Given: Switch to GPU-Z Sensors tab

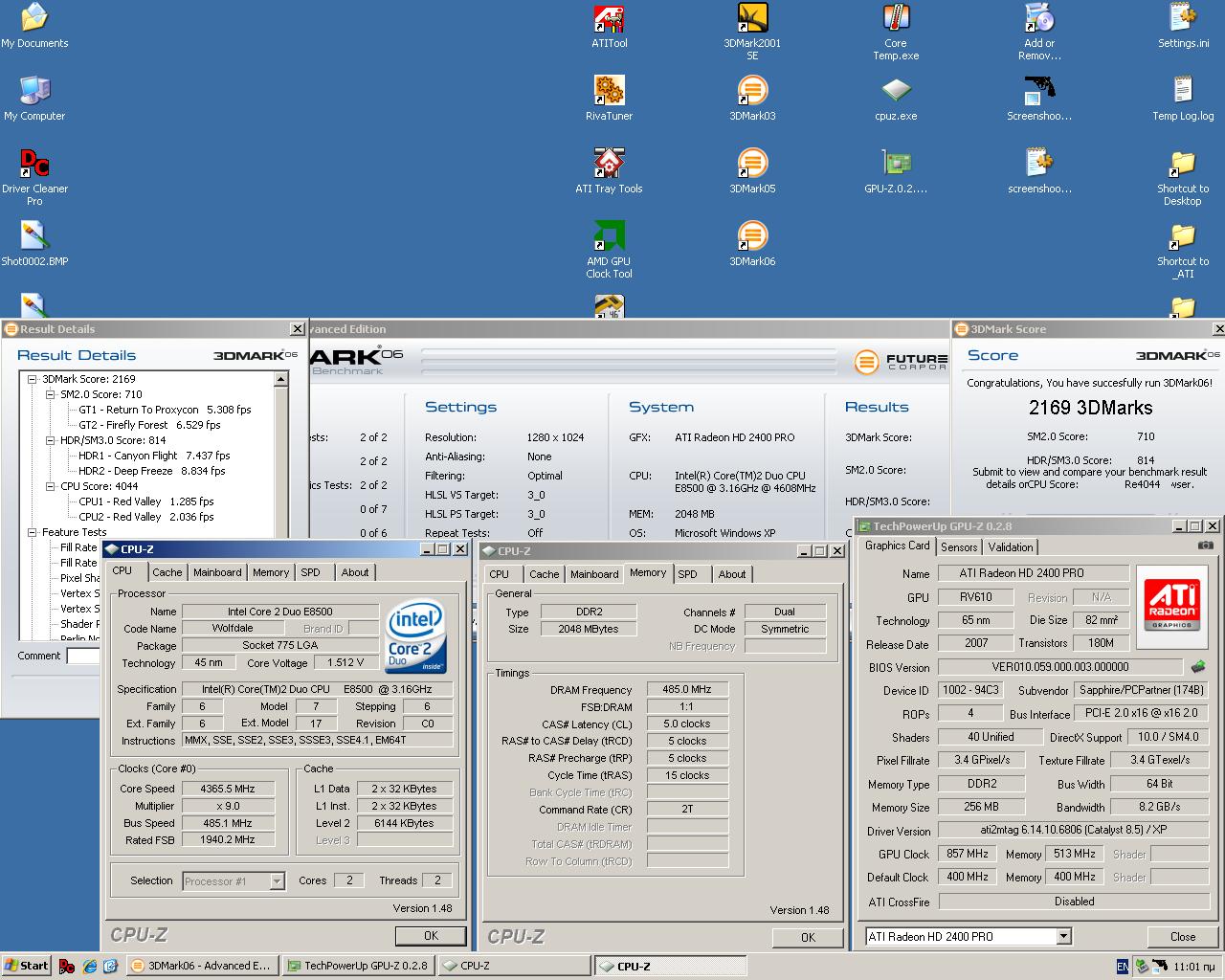Looking at the screenshot, I should click(959, 547).
